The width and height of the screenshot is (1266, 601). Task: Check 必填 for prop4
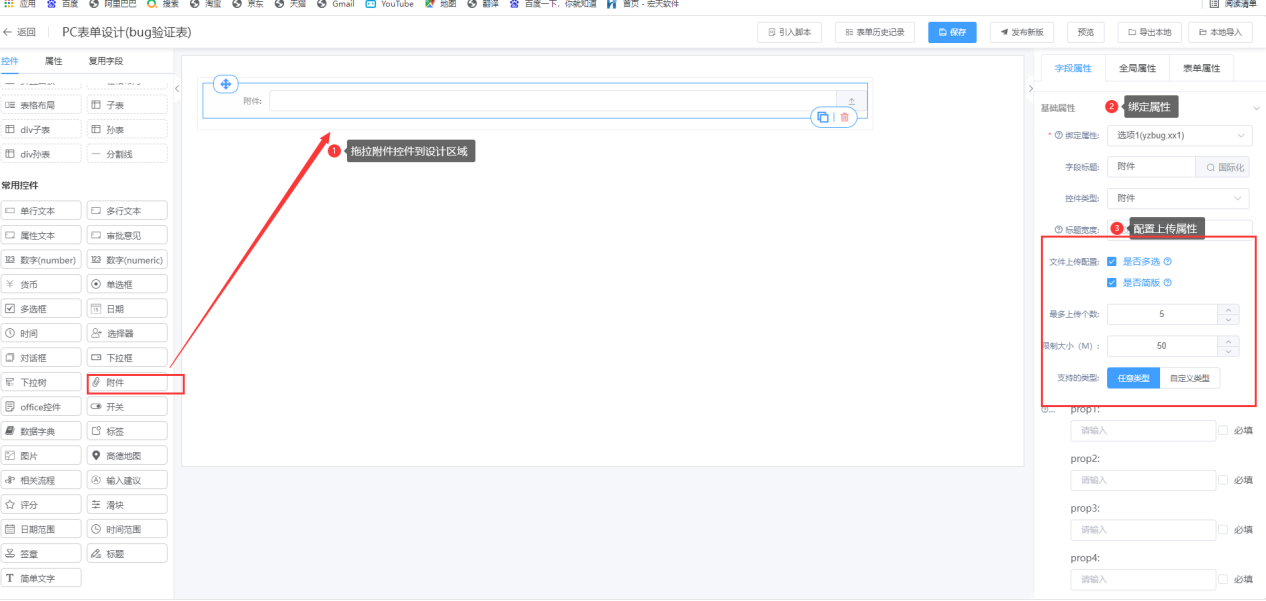click(1223, 578)
